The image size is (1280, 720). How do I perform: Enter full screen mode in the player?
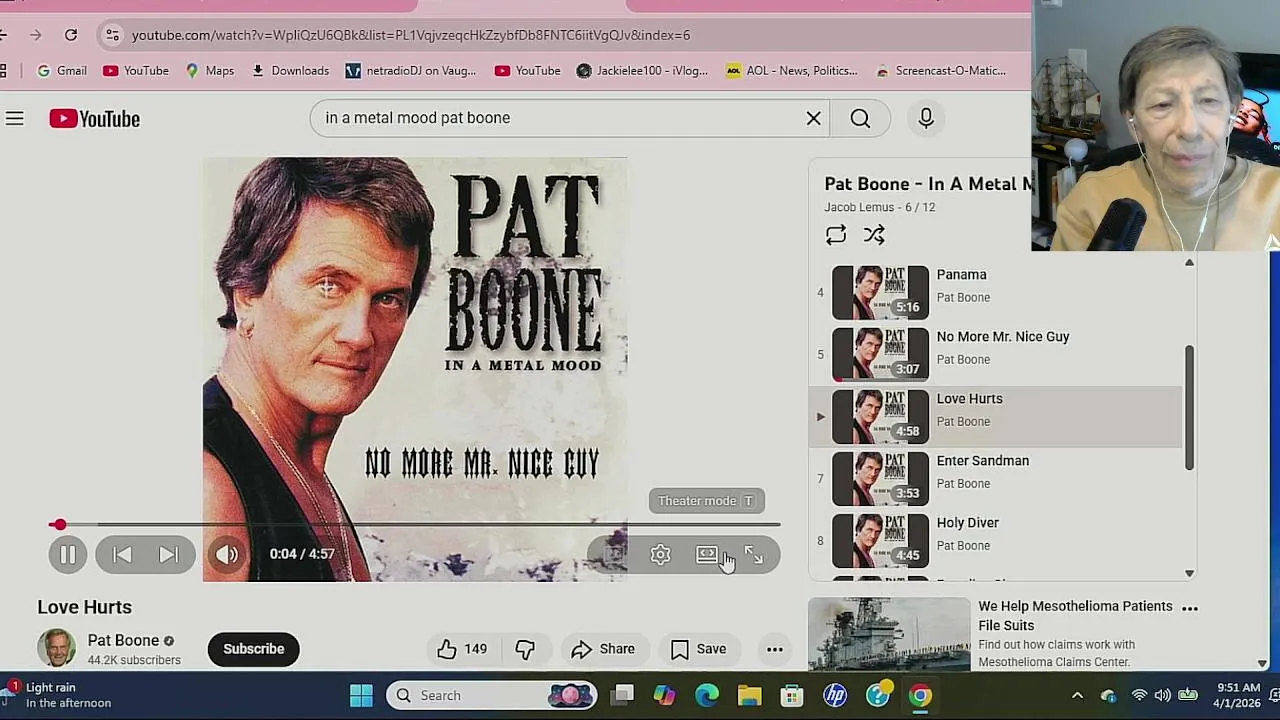(754, 555)
